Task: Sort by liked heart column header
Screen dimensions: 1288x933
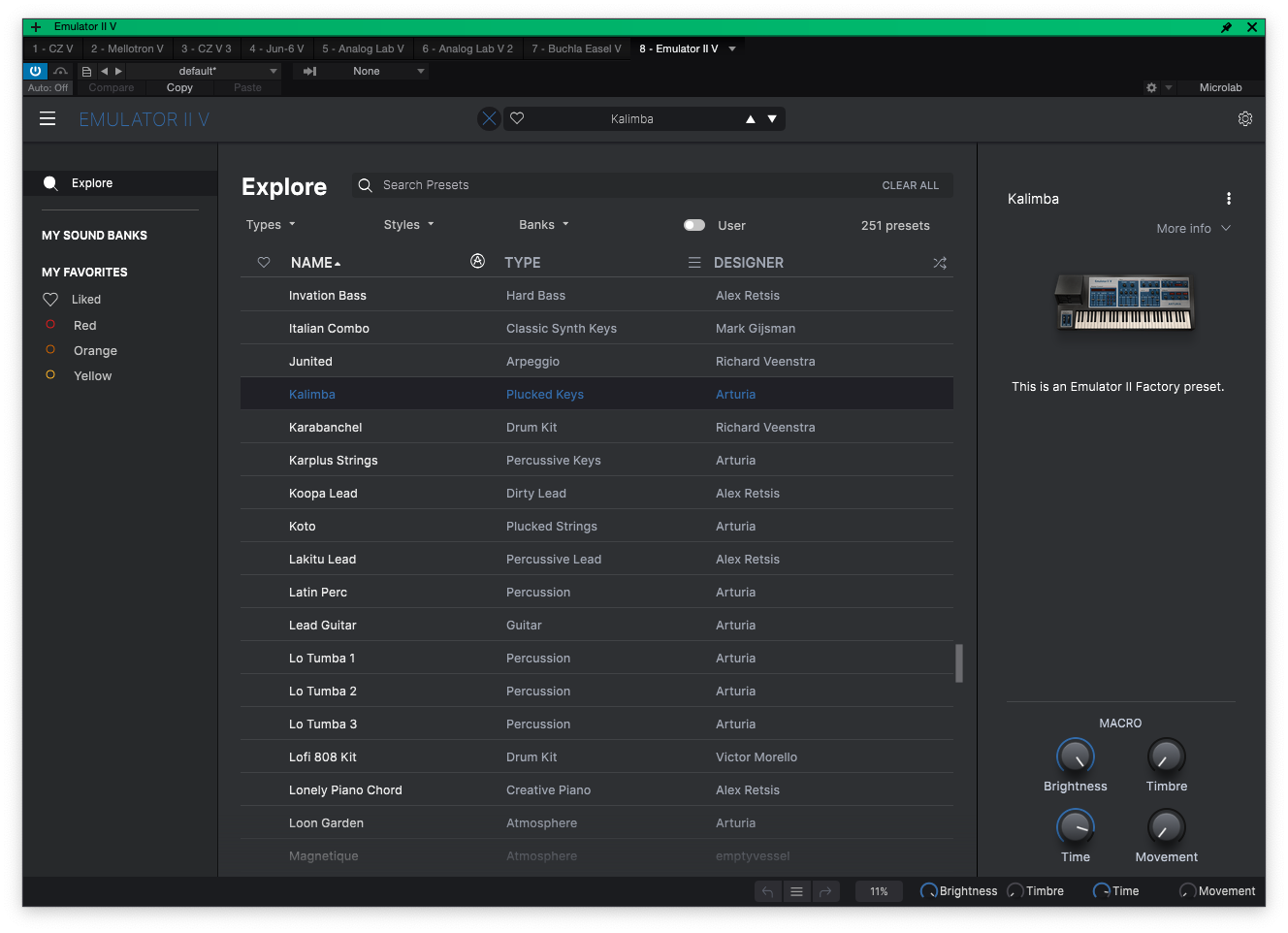Action: tap(263, 263)
